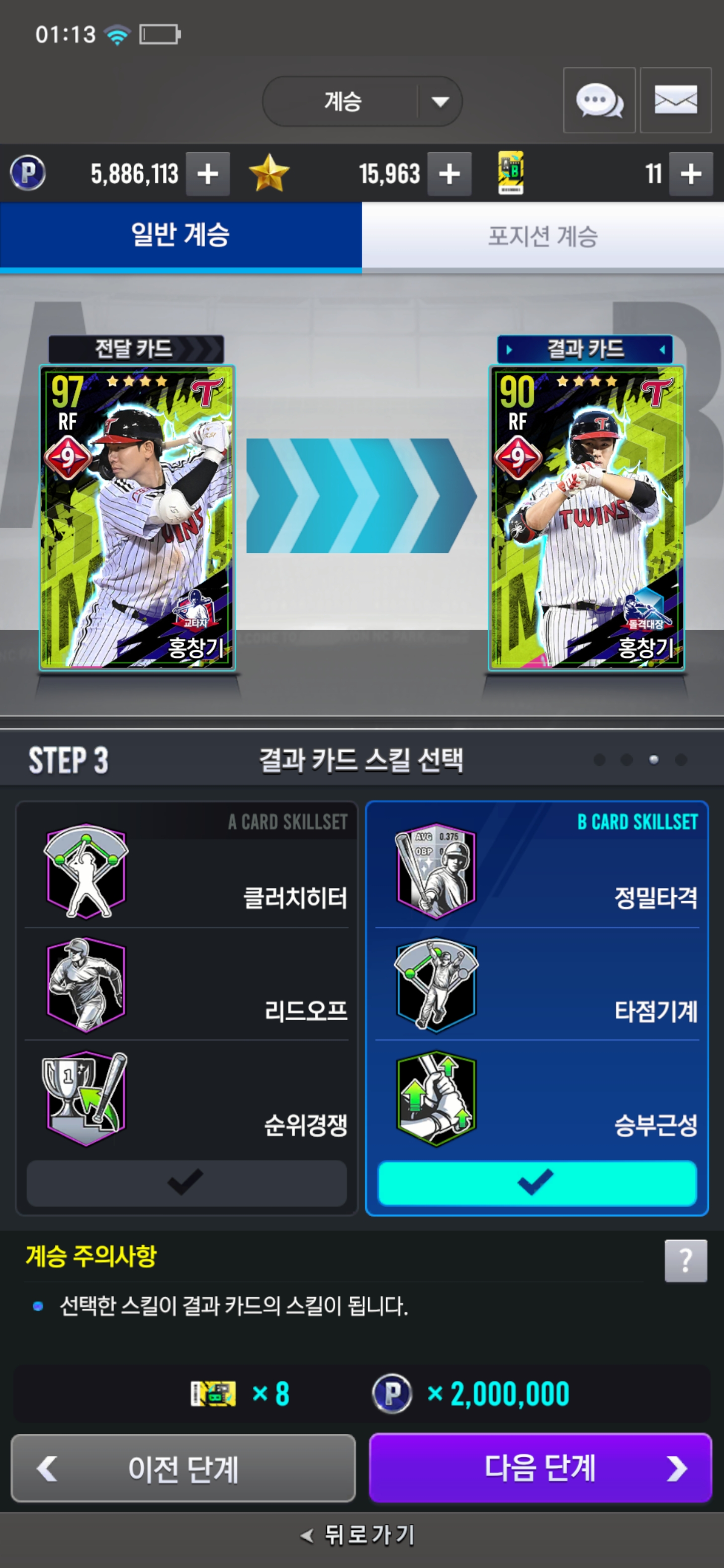724x1568 pixels.
Task: Switch to the 일반 계승 tab
Action: (181, 235)
